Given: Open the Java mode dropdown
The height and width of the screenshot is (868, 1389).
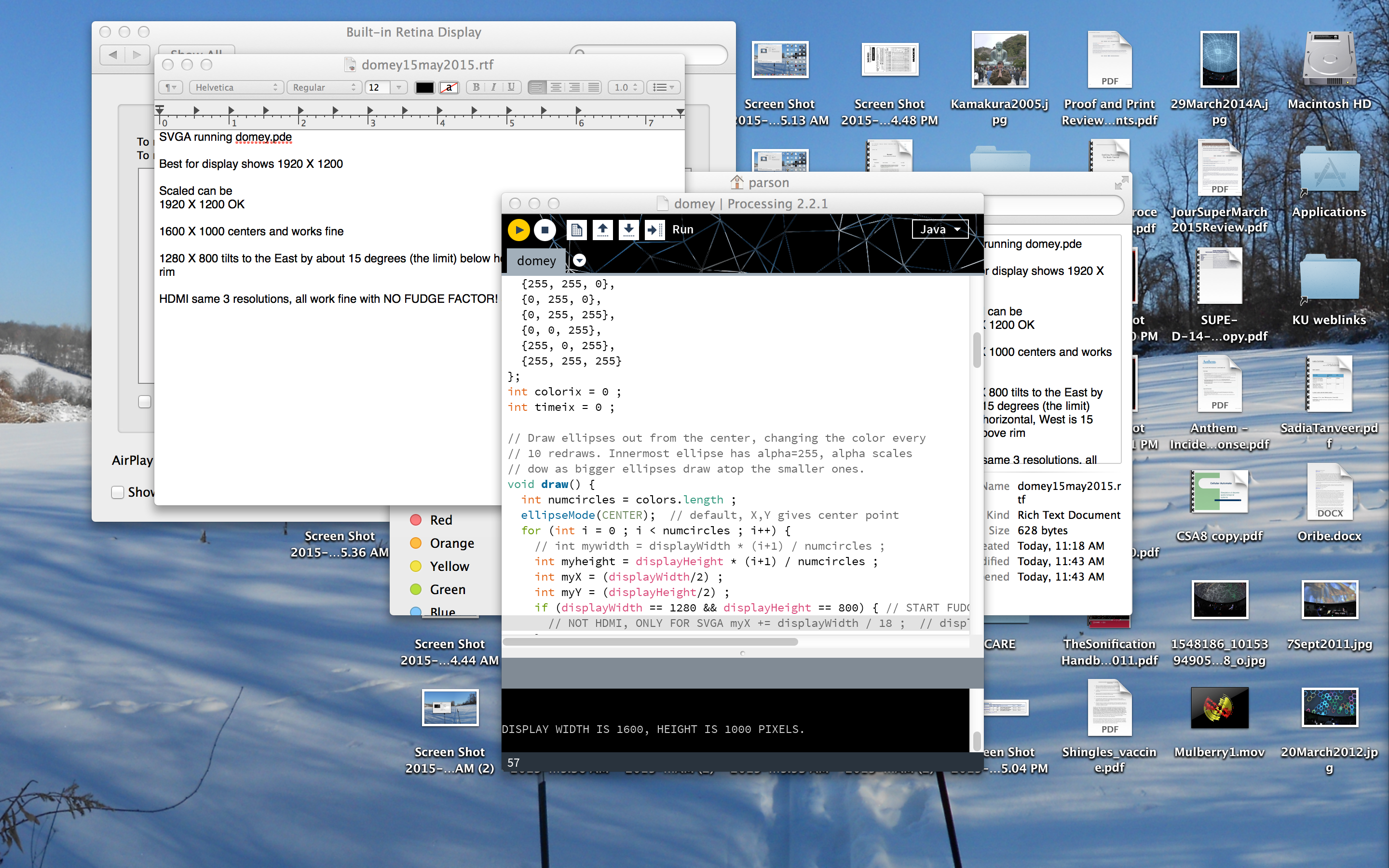Looking at the screenshot, I should (940, 230).
